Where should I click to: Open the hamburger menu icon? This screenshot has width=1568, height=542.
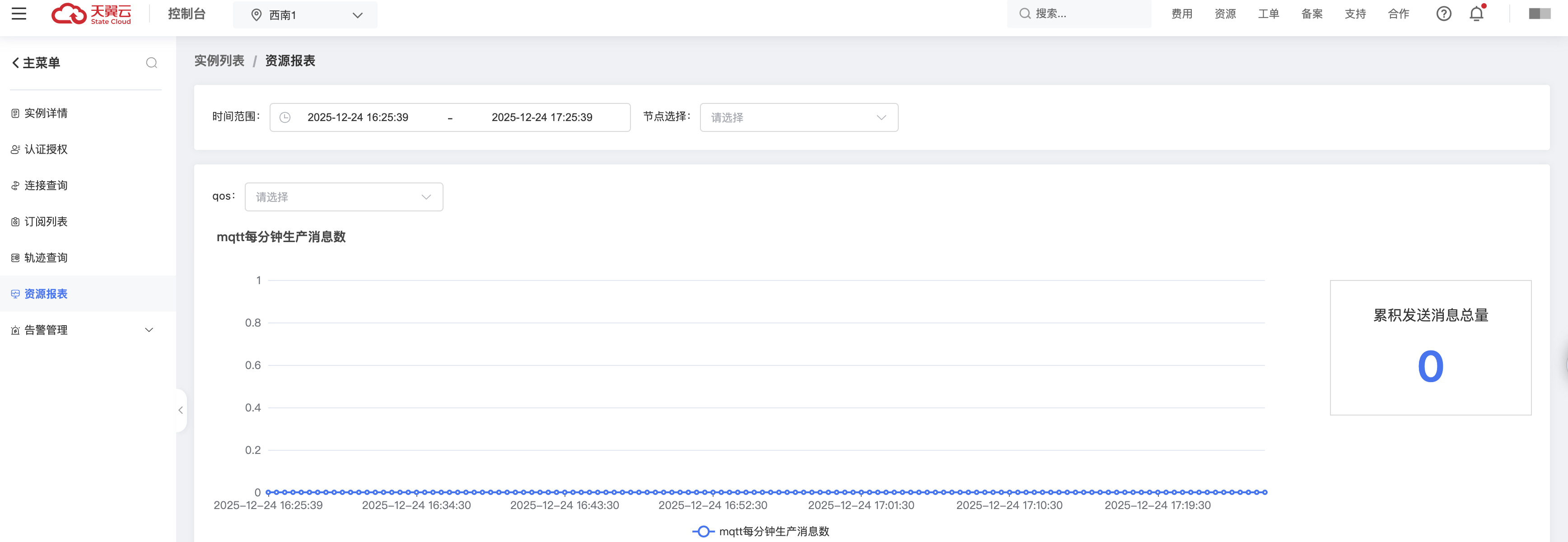(19, 14)
